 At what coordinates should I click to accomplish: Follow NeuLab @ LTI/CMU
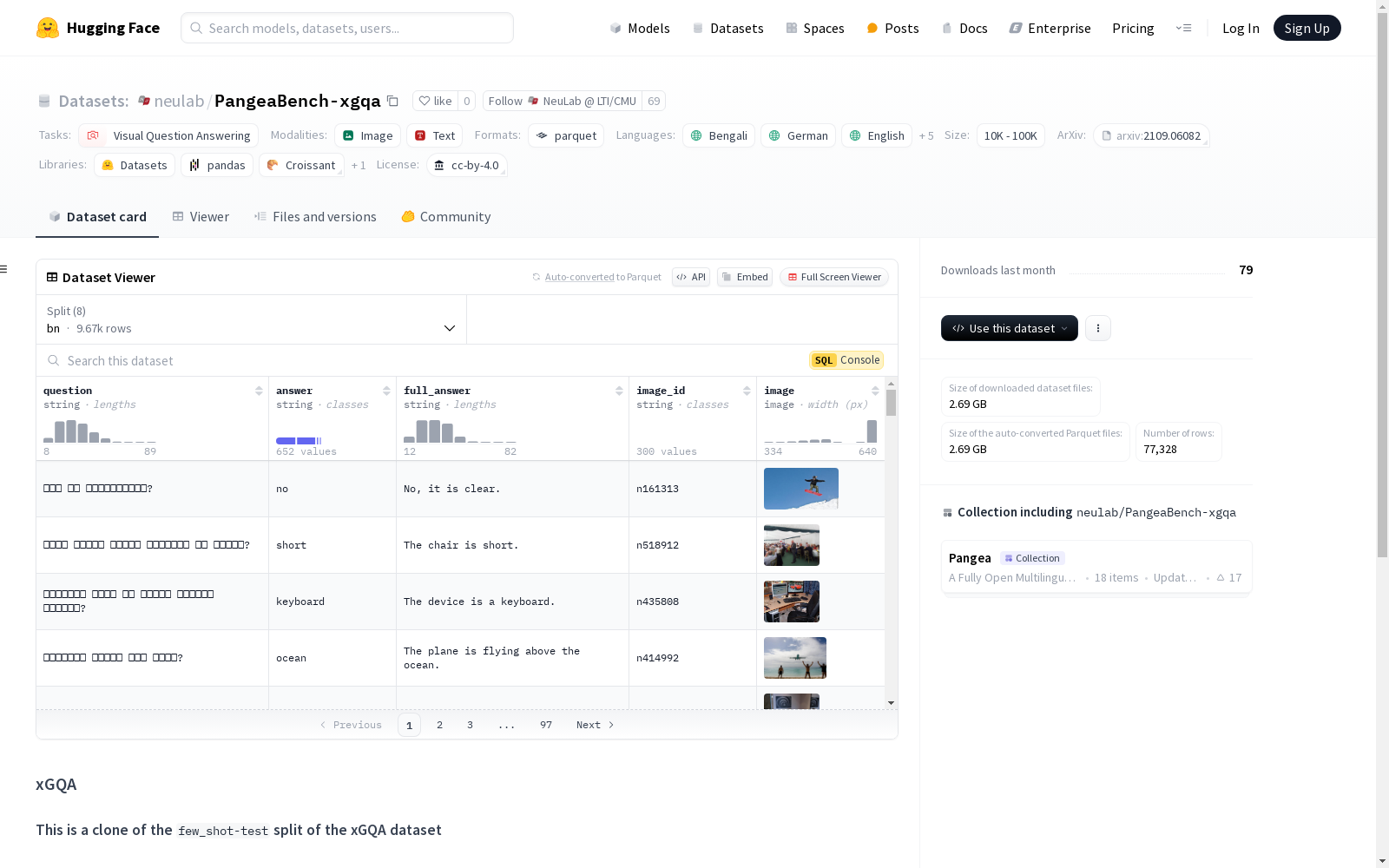pyautogui.click(x=563, y=101)
